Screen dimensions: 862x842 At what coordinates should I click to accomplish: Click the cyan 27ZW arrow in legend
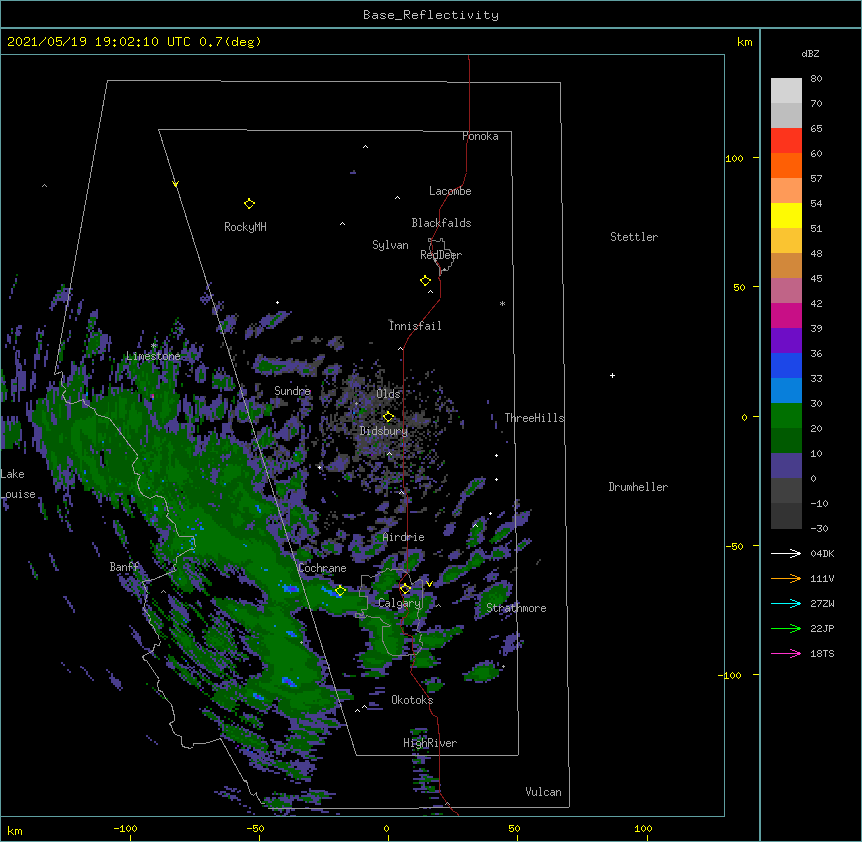point(786,603)
